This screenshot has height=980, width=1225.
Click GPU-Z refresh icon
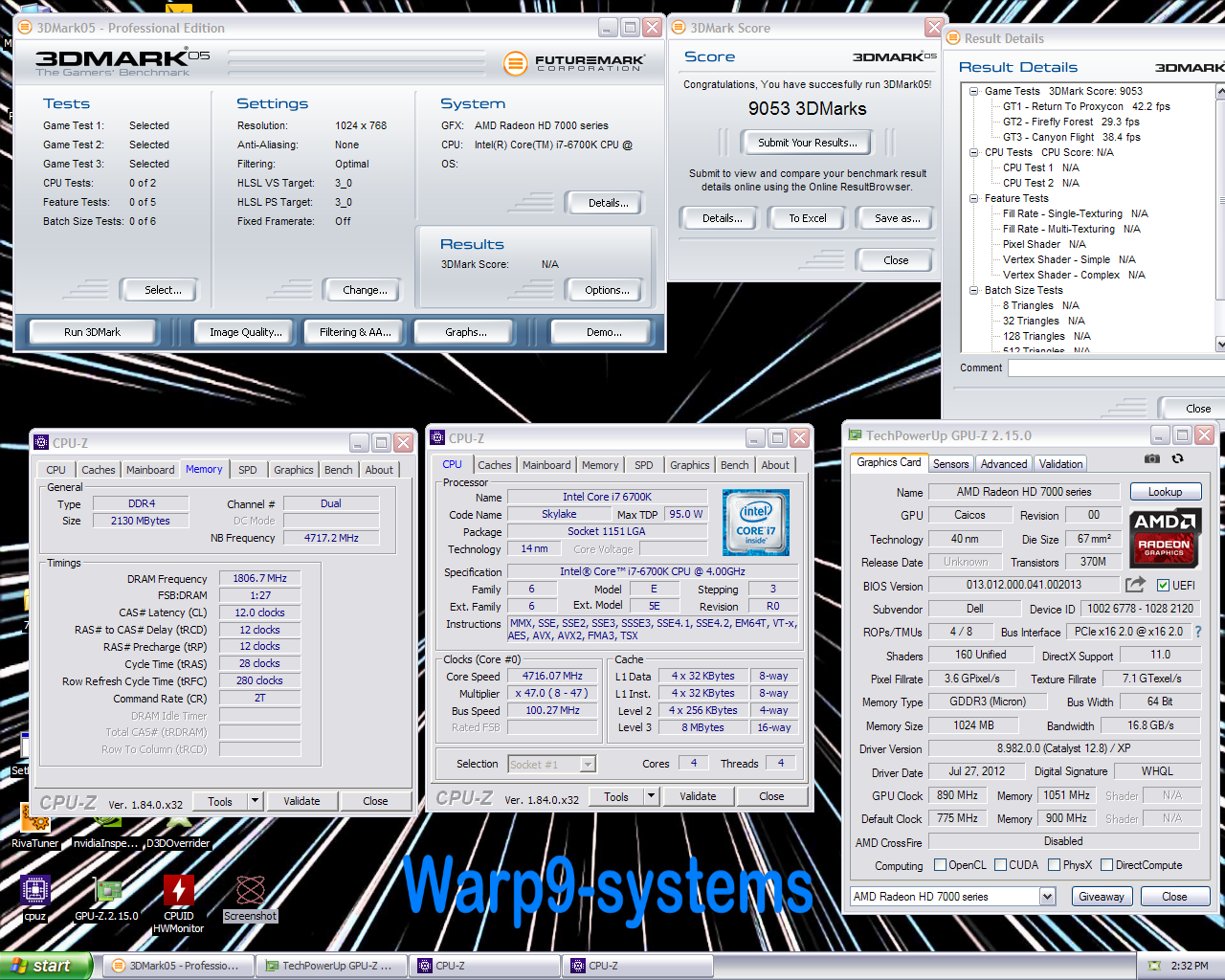click(x=1178, y=458)
